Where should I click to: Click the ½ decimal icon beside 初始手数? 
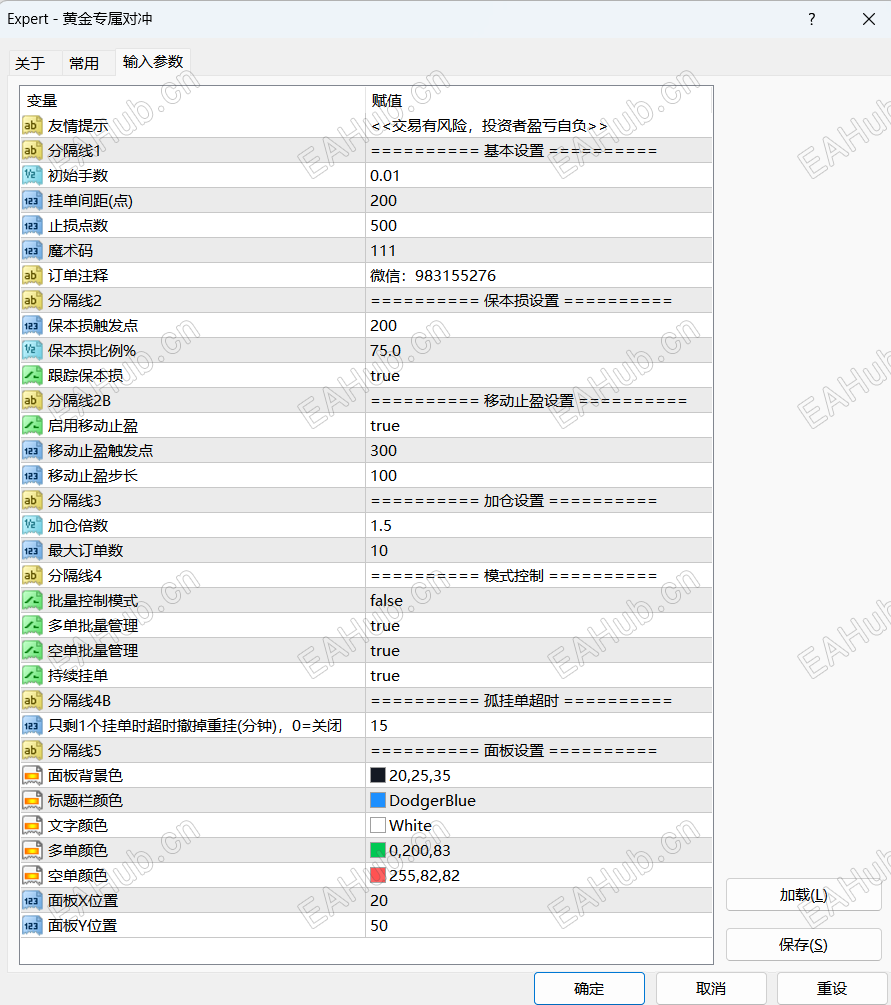click(30, 175)
